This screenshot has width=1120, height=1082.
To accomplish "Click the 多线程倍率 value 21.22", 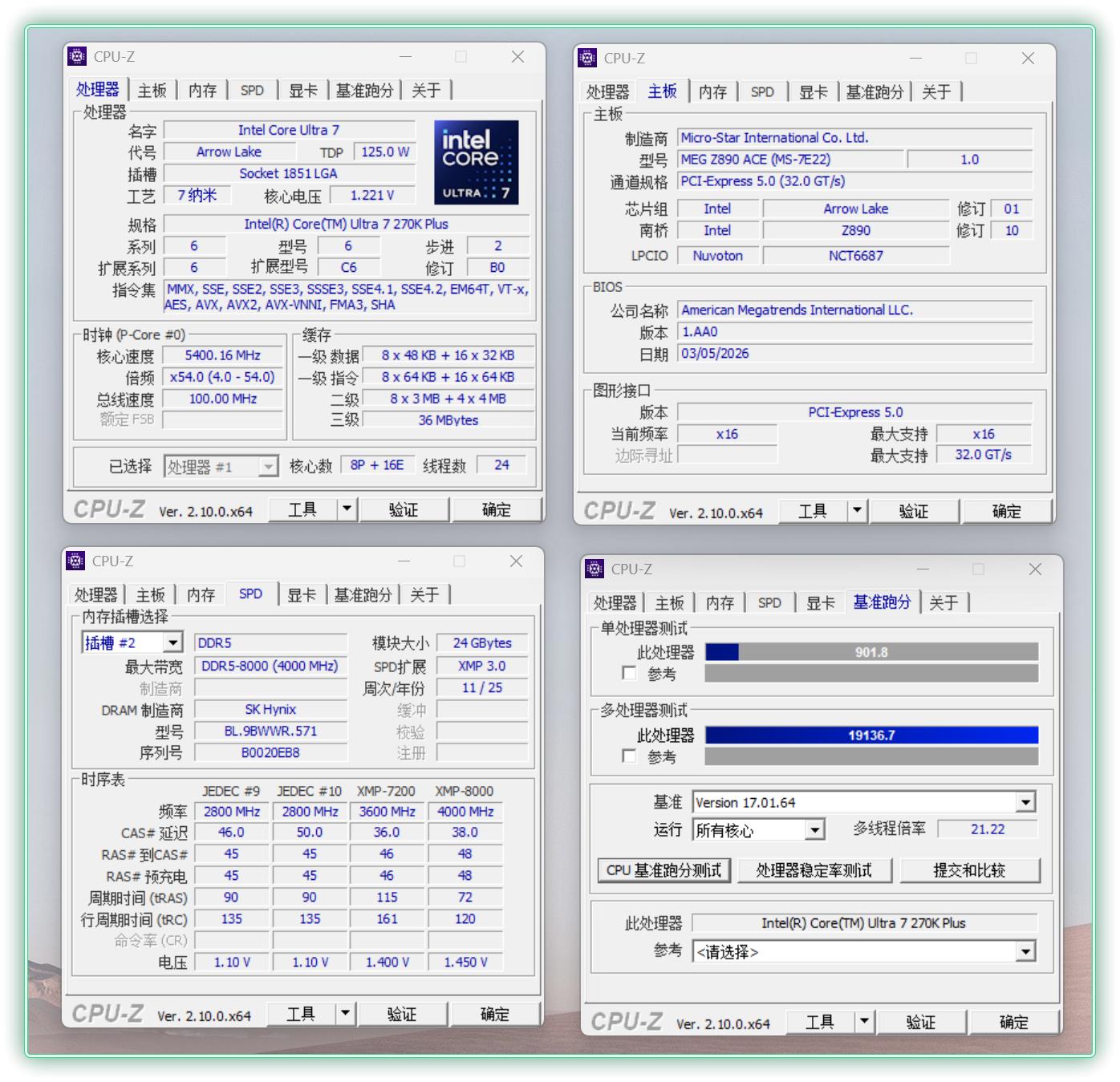I will point(988,829).
